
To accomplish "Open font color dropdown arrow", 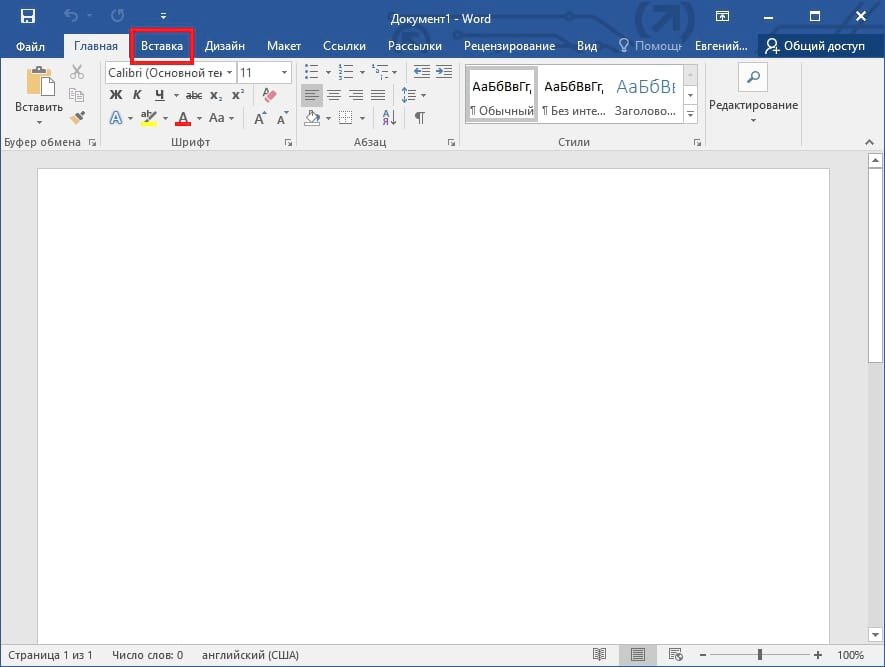I will 199,119.
